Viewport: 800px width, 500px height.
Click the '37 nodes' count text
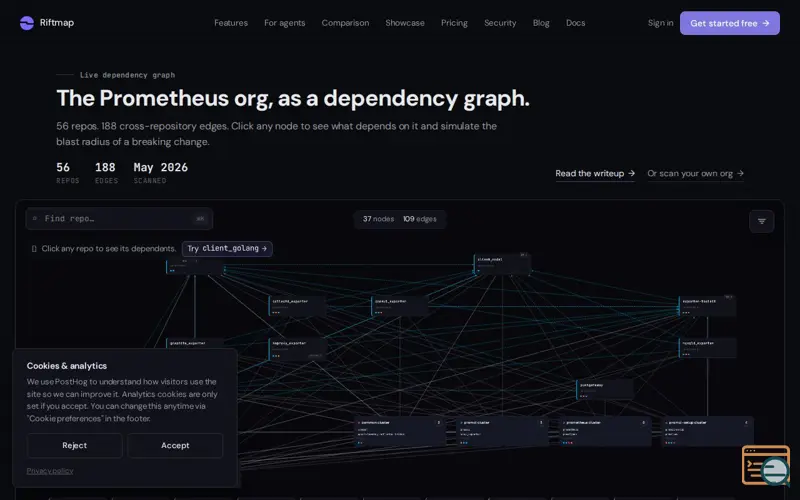378,219
